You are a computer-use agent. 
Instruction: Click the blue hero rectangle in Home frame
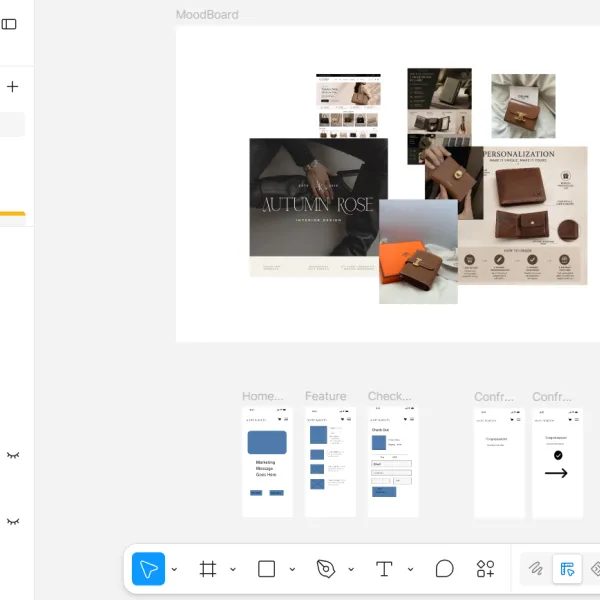pyautogui.click(x=267, y=442)
